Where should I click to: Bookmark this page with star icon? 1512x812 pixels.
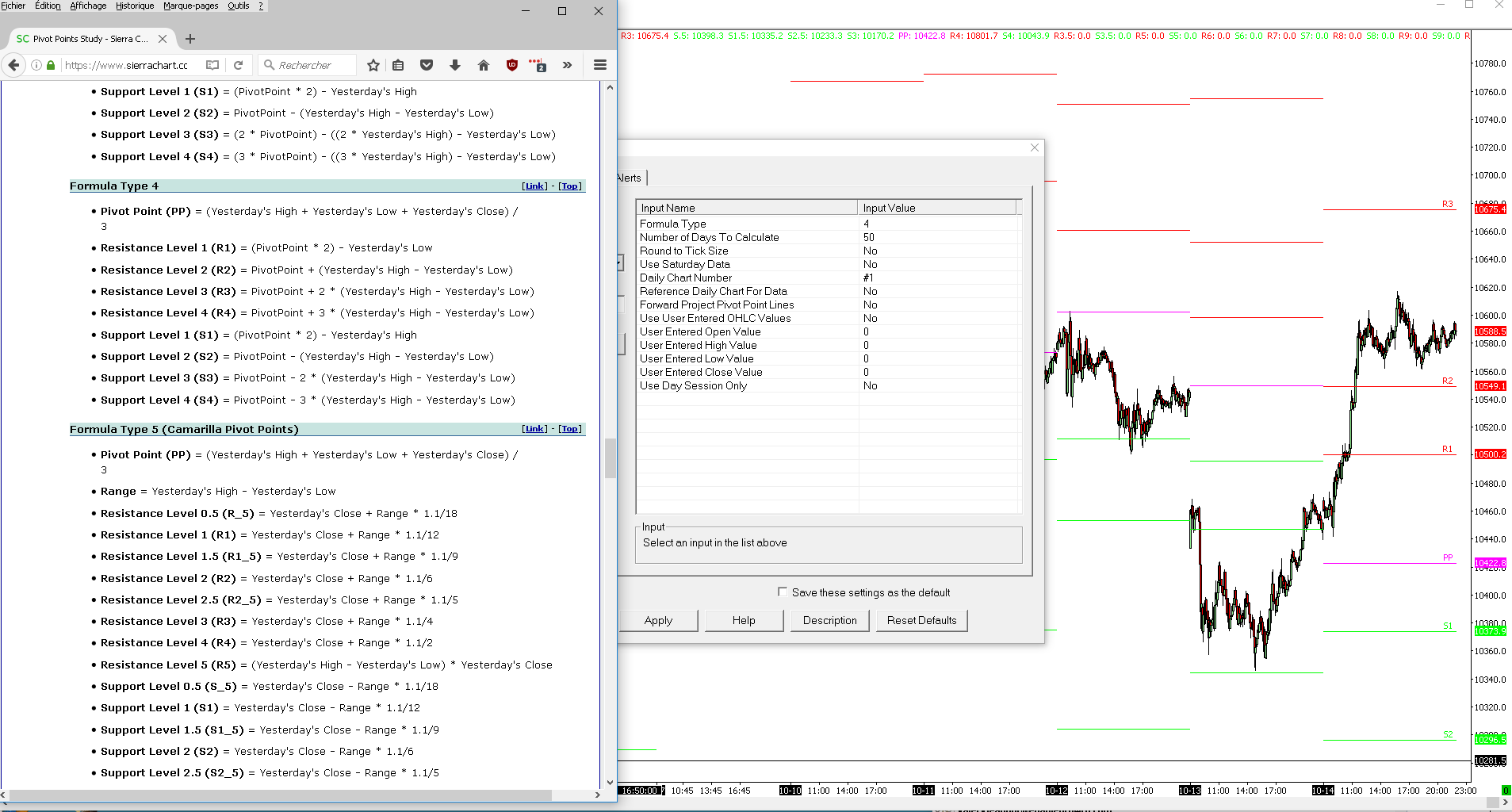373,65
